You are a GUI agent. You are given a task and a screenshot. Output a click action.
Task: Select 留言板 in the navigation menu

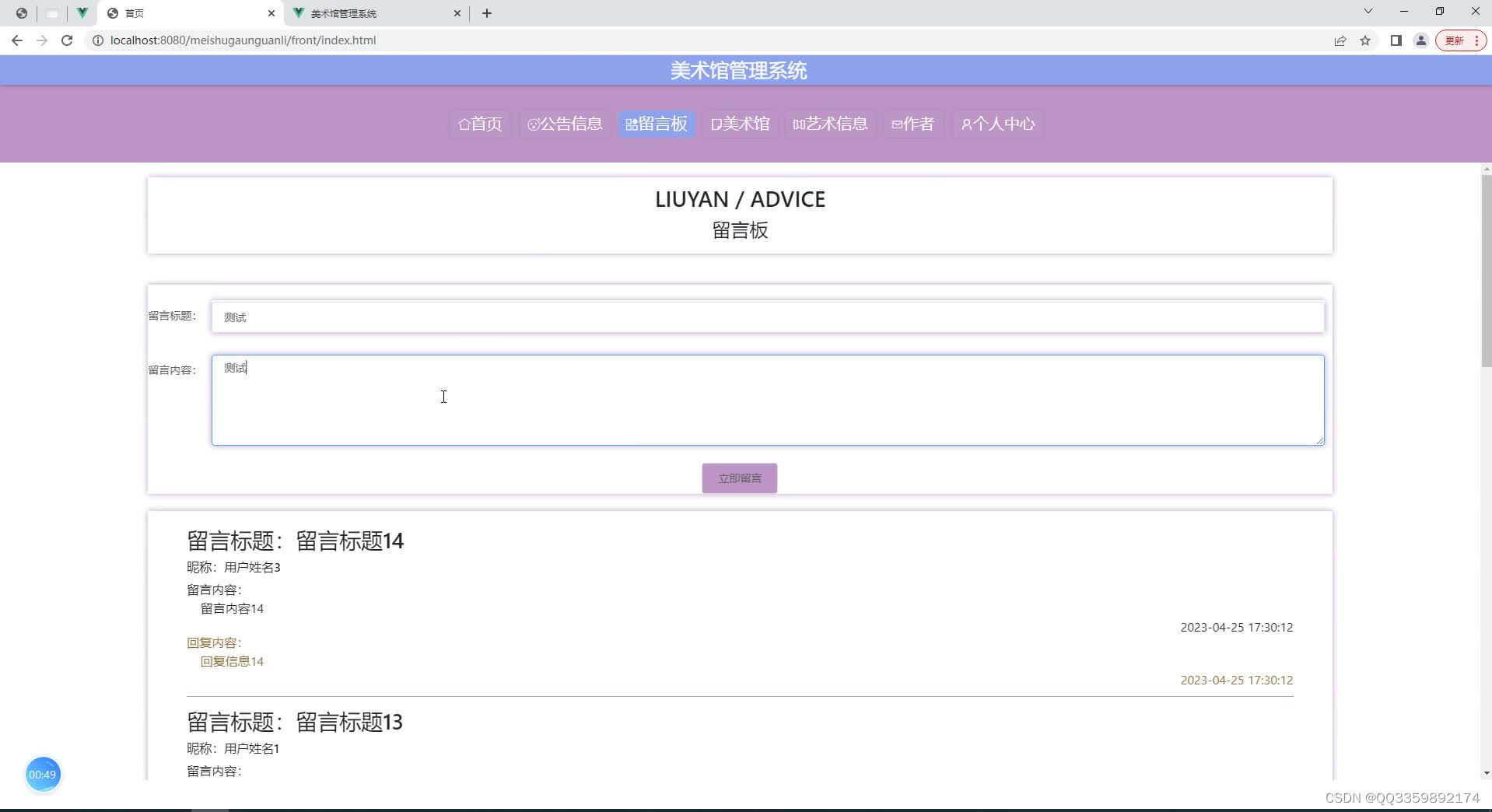pos(657,124)
